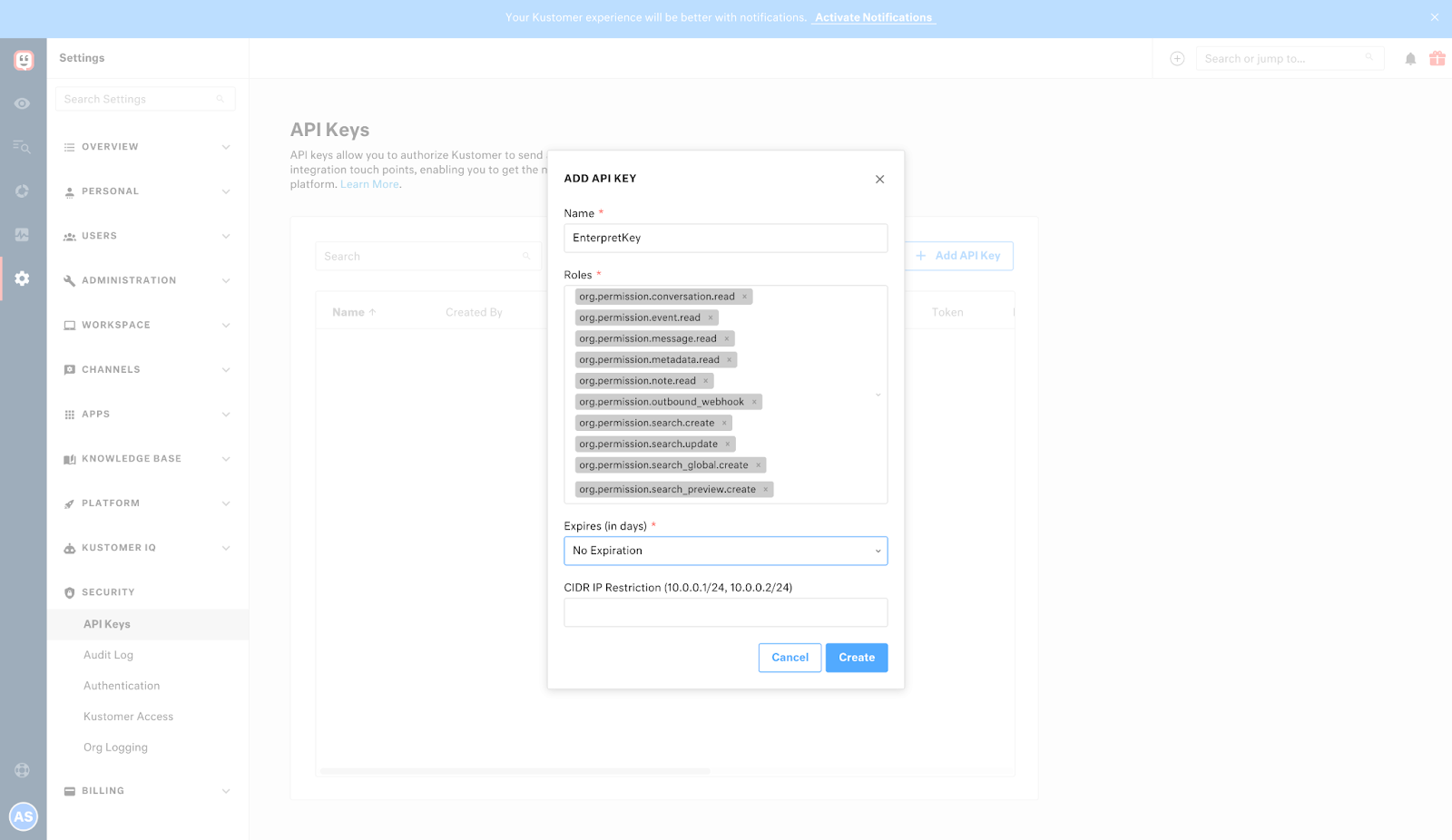Click the gift box icon
The height and width of the screenshot is (840, 1452).
tap(1437, 58)
